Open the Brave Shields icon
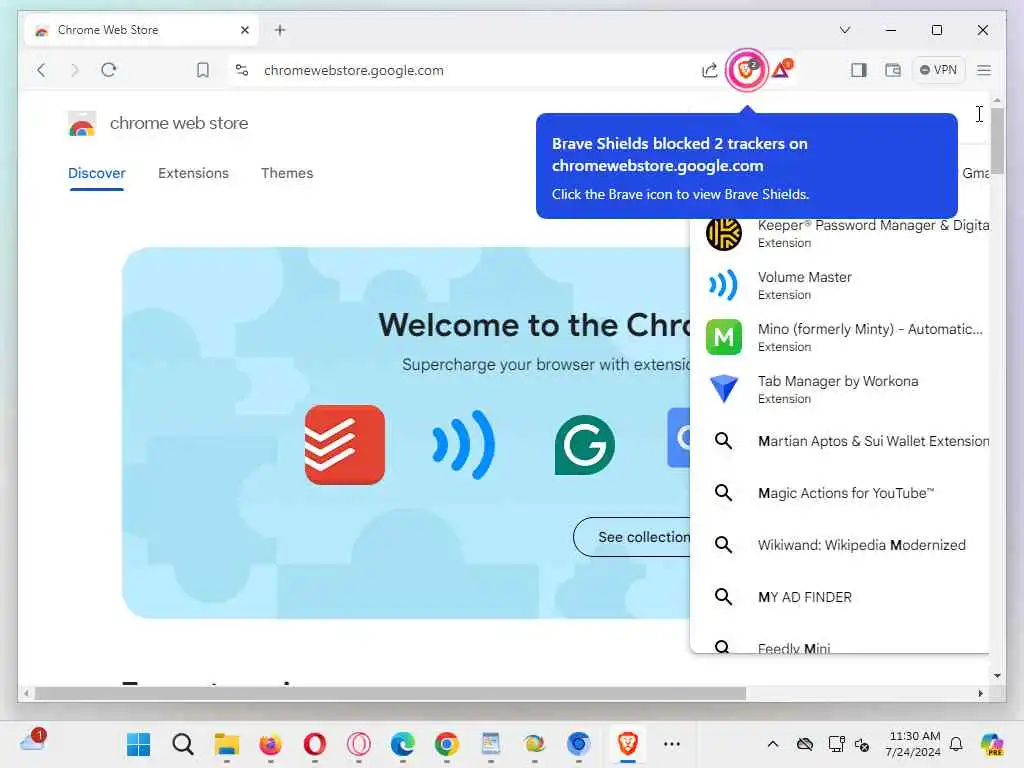Image resolution: width=1024 pixels, height=768 pixels. pos(746,69)
